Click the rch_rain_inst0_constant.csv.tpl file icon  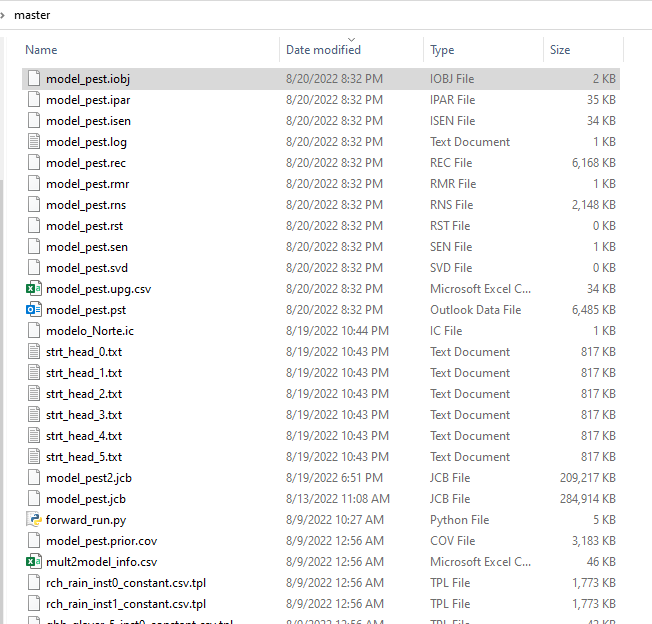34,582
